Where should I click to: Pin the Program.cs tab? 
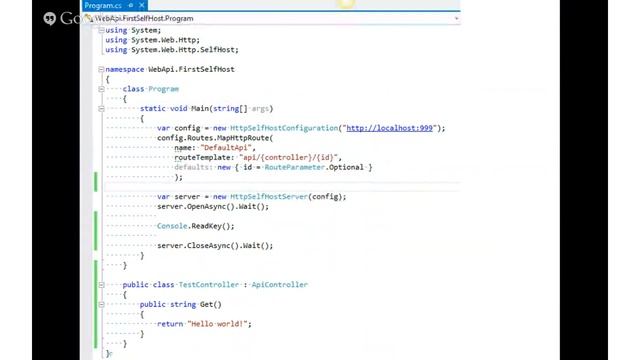coord(131,5)
